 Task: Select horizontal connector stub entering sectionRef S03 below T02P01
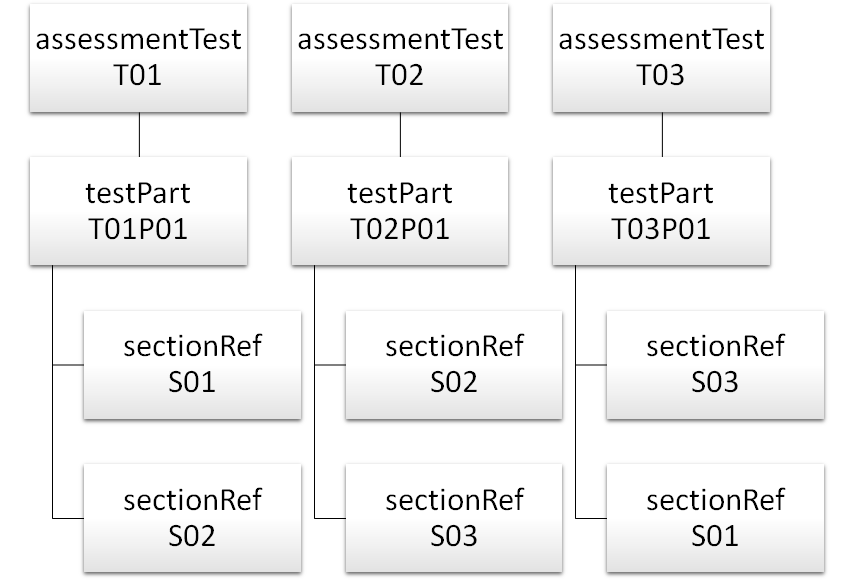329,518
